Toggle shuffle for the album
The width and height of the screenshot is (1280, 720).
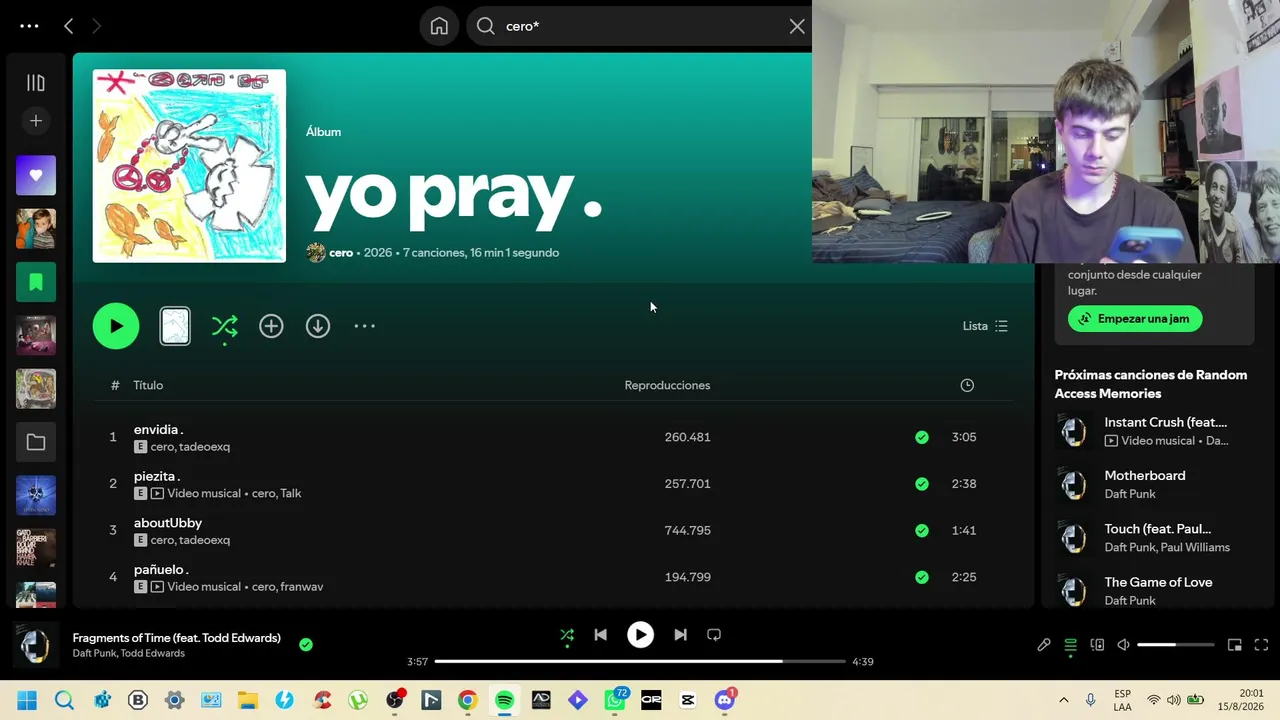click(225, 326)
